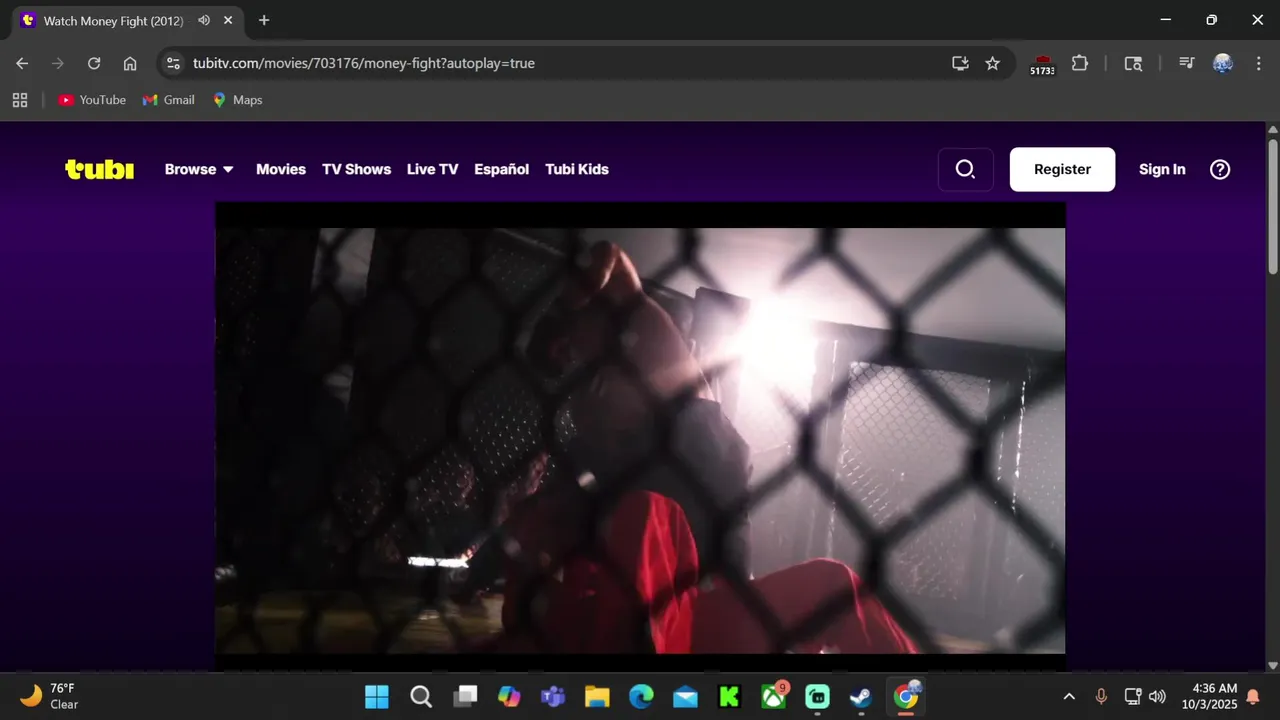Open the red extension with 51733 badge

[x=1042, y=64]
